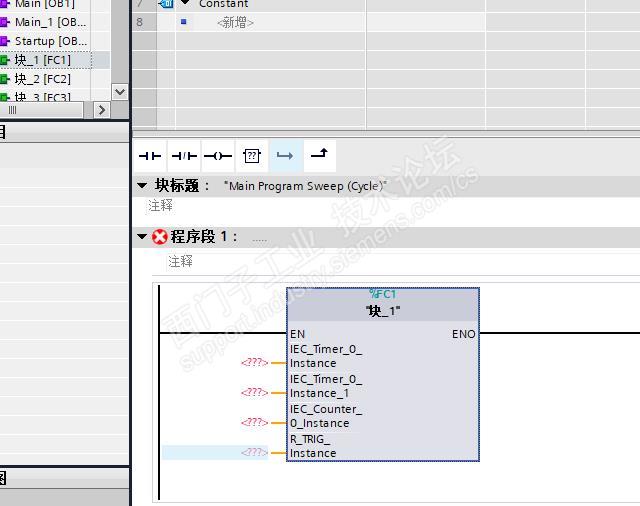Click the project tree horizontal scrollbar thumb
640x506 pixels.
41,110
